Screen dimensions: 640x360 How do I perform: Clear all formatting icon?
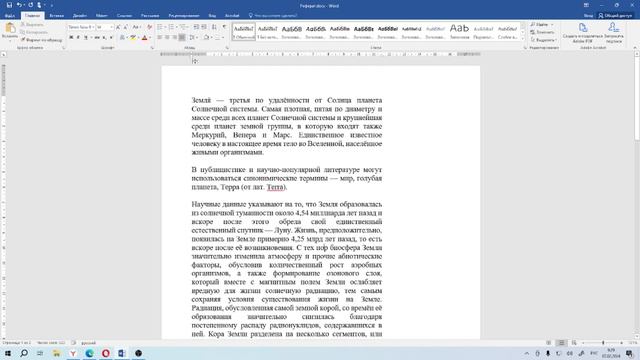tap(149, 27)
